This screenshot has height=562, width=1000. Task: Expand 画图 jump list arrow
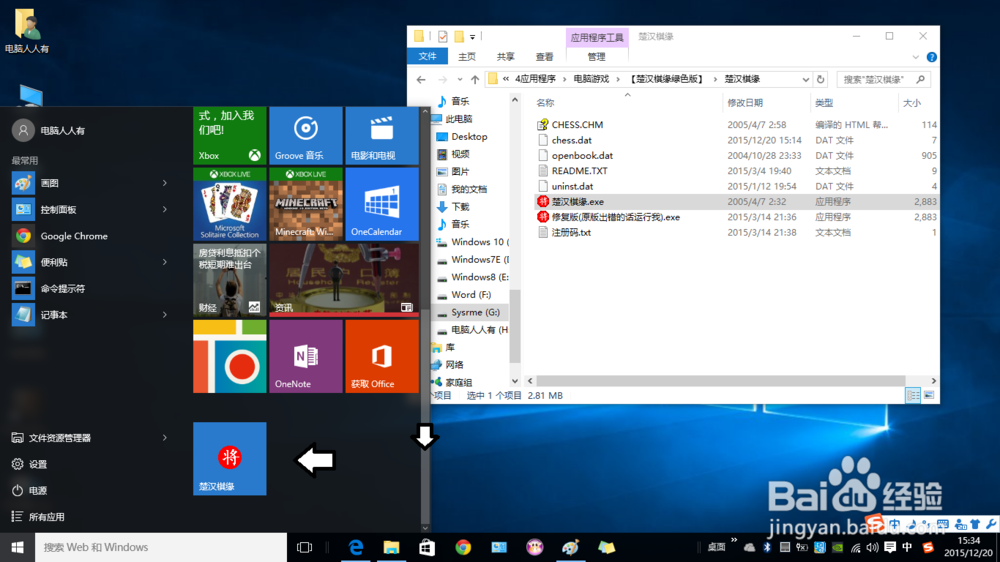[x=165, y=183]
